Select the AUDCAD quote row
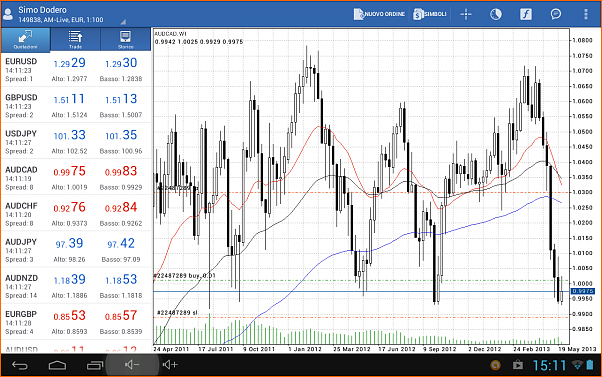The image size is (602, 377). coord(76,178)
